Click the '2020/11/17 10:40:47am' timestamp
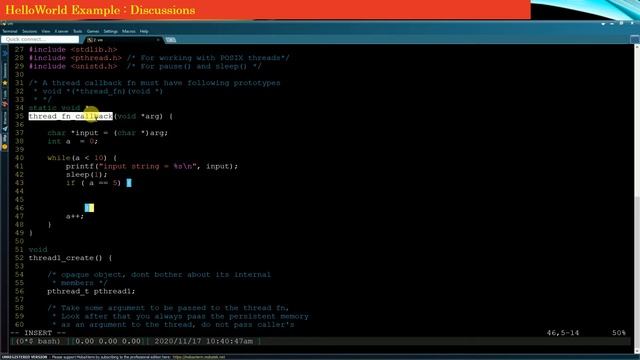 pyautogui.click(x=204, y=341)
